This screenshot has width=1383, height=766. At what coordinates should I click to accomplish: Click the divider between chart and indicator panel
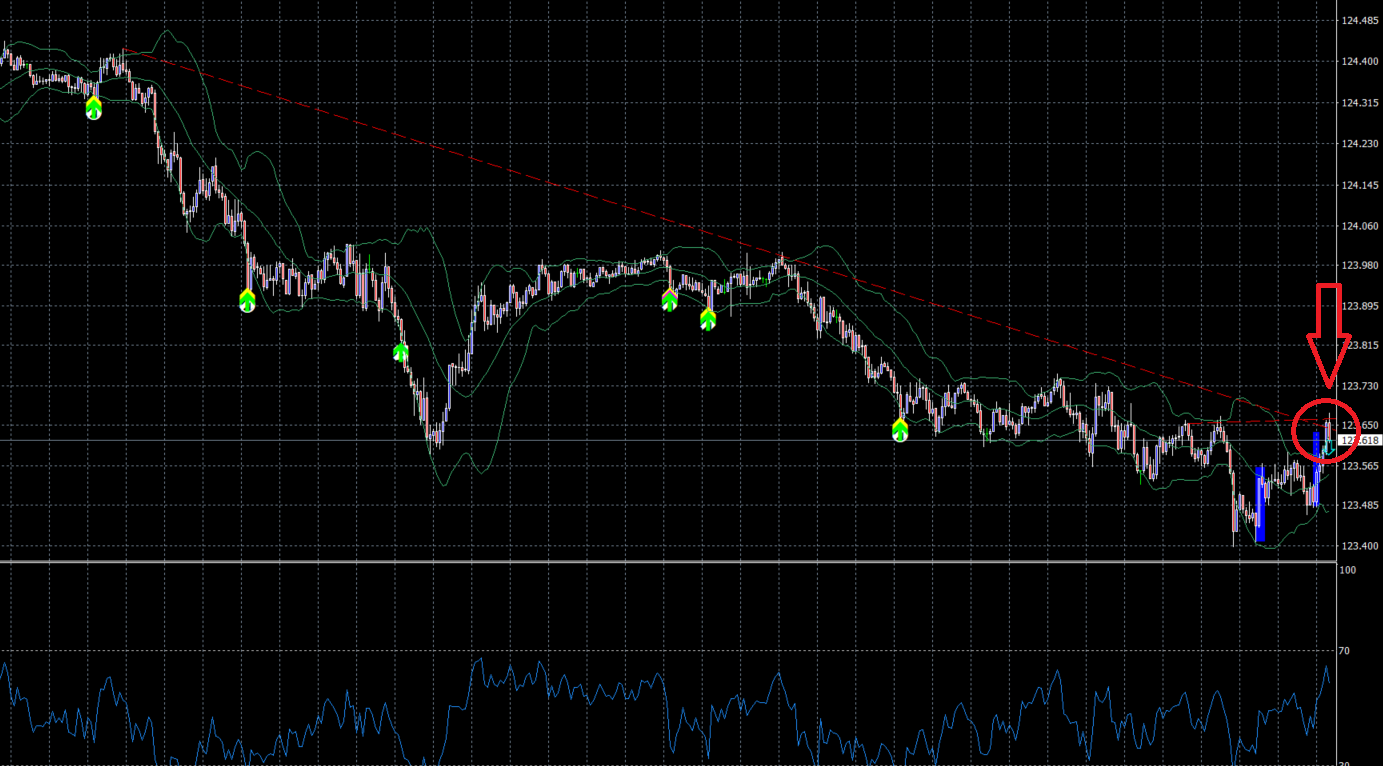[x=668, y=562]
